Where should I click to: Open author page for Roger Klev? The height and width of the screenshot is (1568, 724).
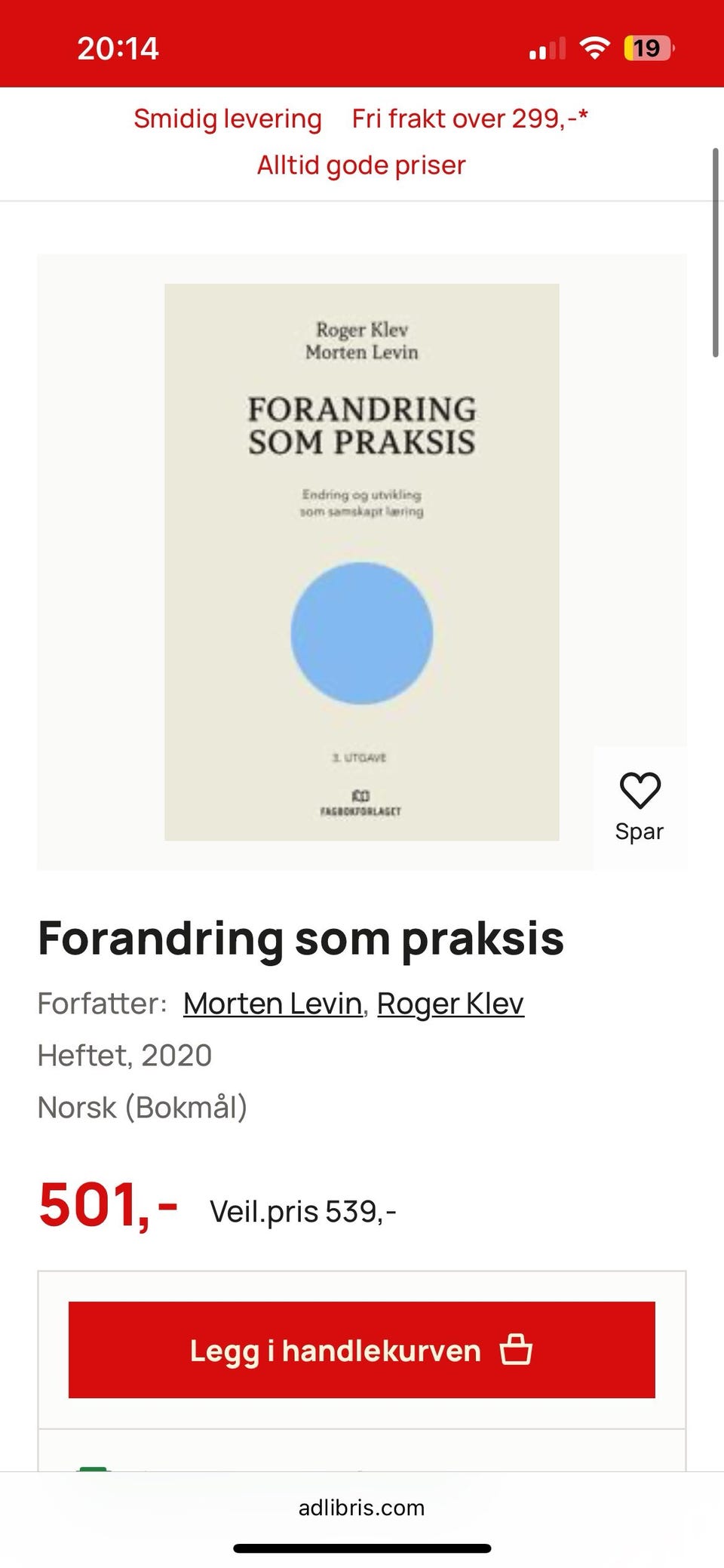(x=450, y=1004)
